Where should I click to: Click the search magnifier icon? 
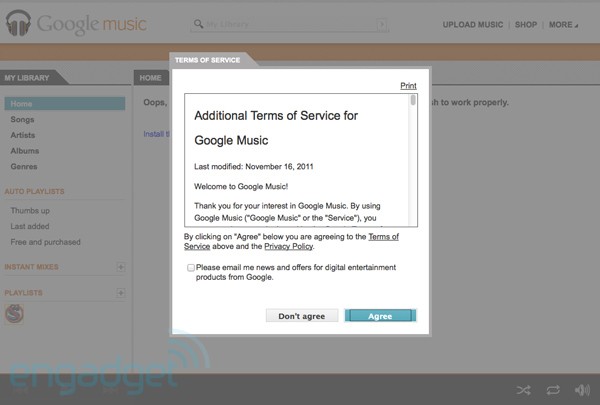click(x=198, y=24)
